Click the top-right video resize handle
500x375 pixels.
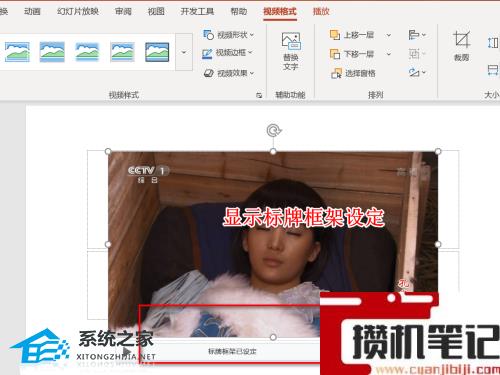pos(438,151)
